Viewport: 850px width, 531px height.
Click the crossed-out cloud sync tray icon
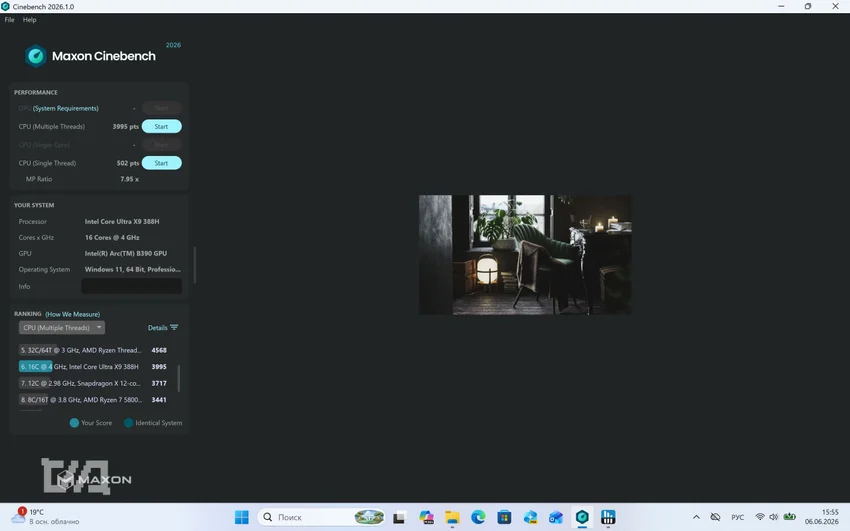(716, 517)
